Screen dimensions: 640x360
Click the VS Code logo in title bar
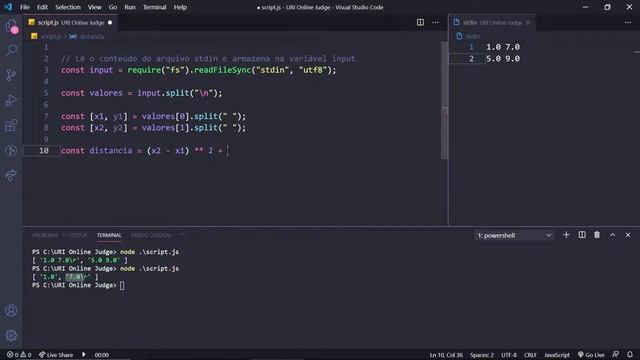pos(8,7)
